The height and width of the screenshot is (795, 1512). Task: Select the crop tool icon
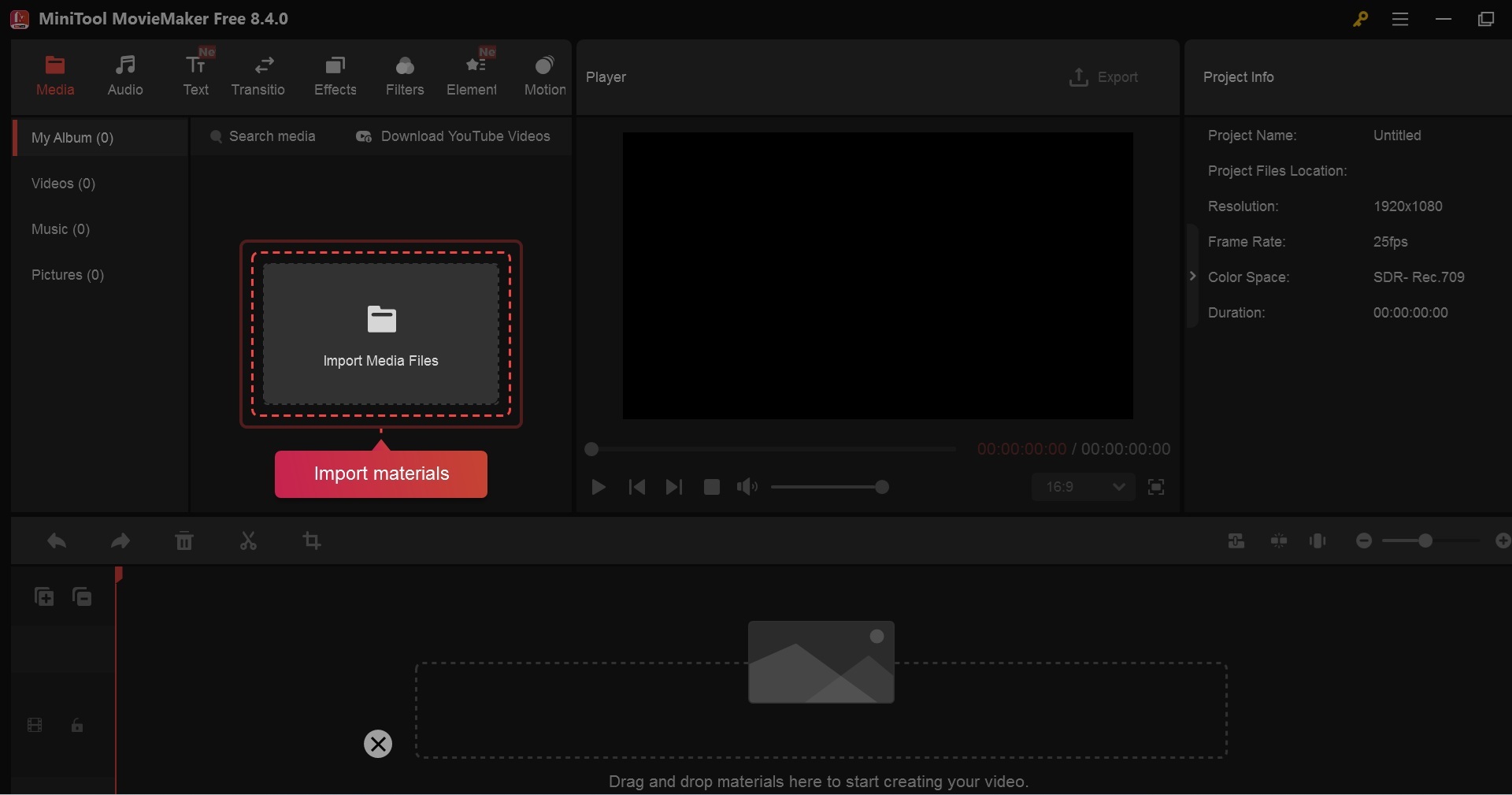click(x=312, y=541)
